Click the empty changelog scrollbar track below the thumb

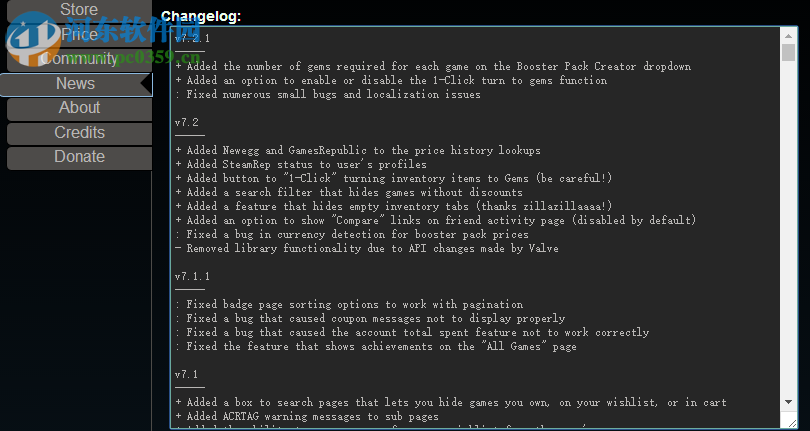click(x=788, y=250)
